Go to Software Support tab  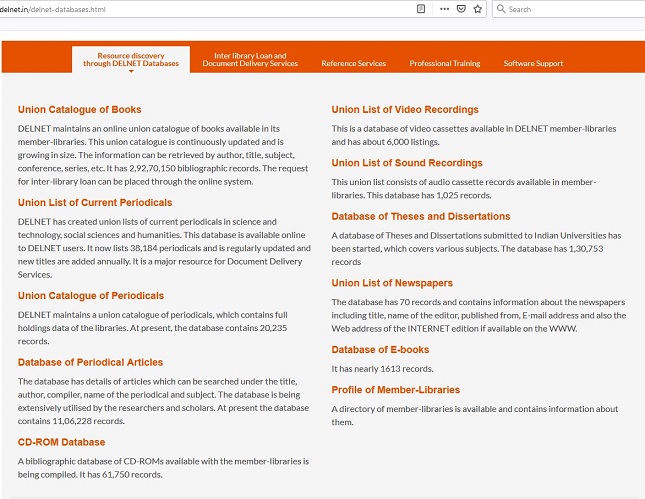pyautogui.click(x=533, y=63)
